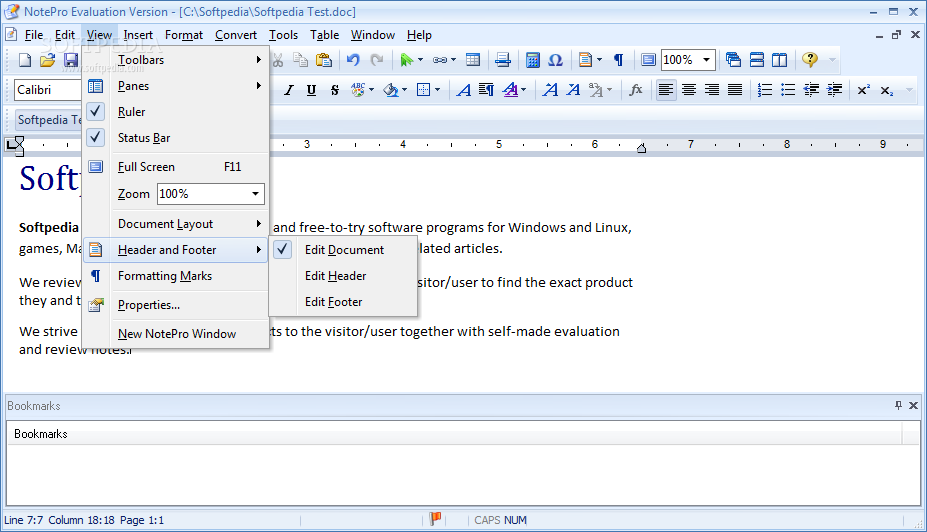Click the Open folder icon
Viewport: 927px width, 532px height.
click(x=48, y=60)
